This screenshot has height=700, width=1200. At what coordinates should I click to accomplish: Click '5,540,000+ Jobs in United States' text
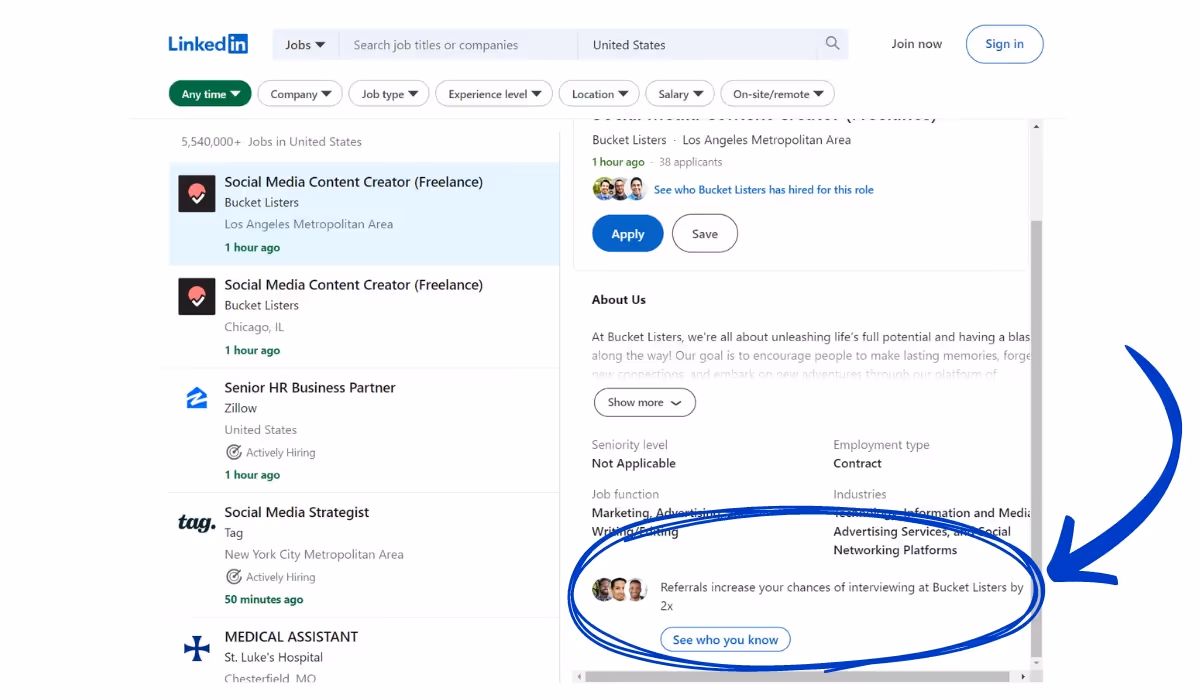pyautogui.click(x=271, y=142)
